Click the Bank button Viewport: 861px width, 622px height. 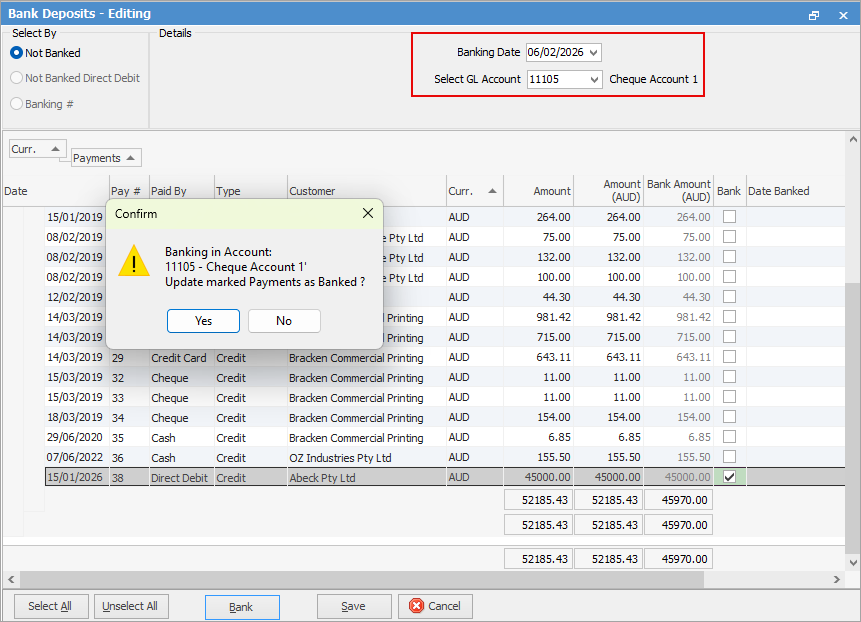click(242, 607)
